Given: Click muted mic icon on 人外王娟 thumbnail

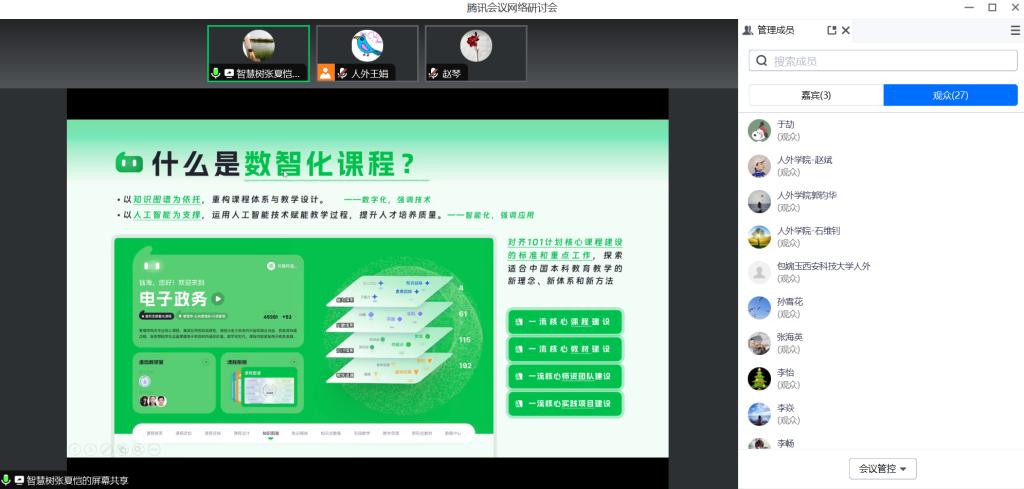Looking at the screenshot, I should [x=342, y=73].
